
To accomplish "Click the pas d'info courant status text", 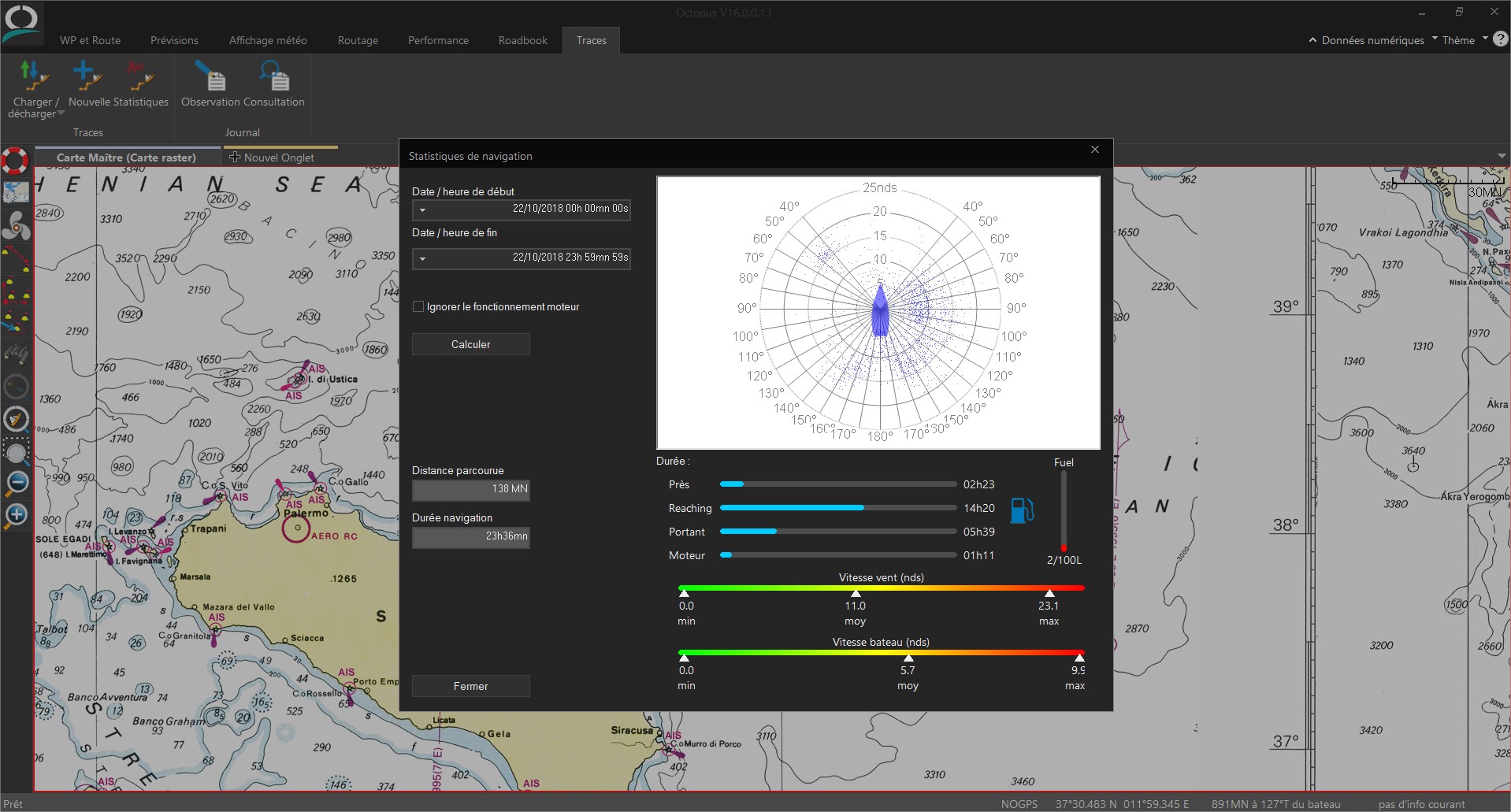I will coord(1422,804).
